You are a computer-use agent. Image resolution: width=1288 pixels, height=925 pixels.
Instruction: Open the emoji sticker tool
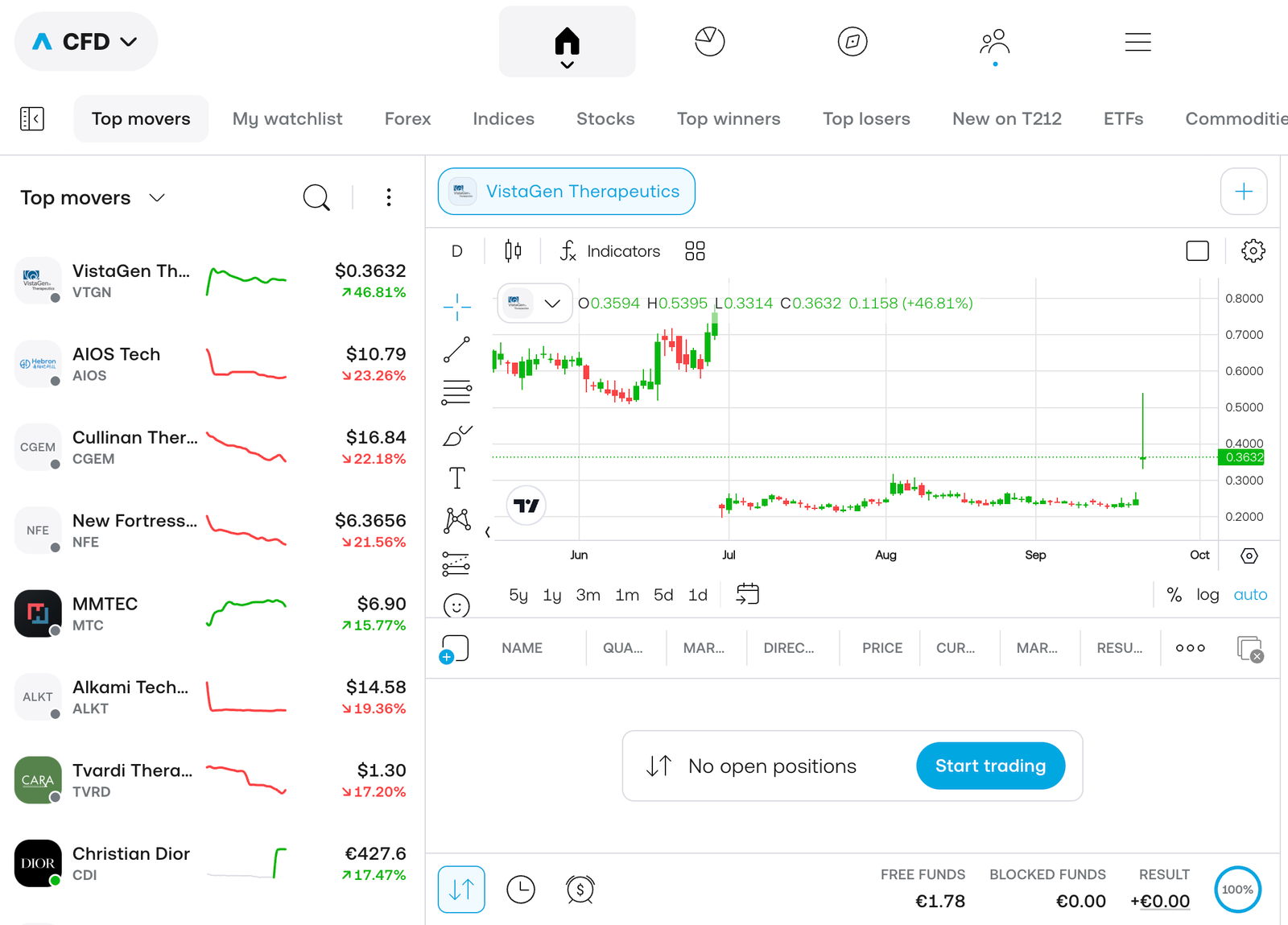(456, 605)
